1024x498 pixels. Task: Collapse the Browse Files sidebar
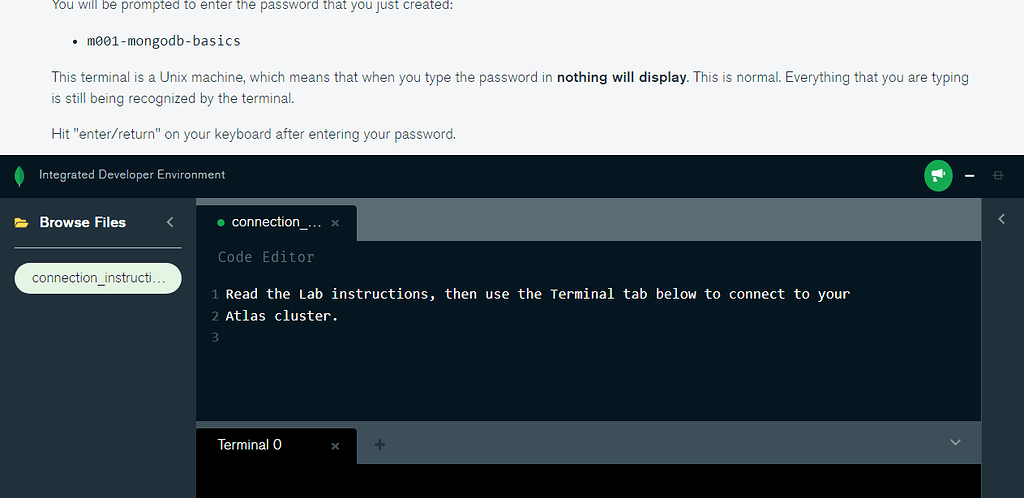[x=170, y=222]
